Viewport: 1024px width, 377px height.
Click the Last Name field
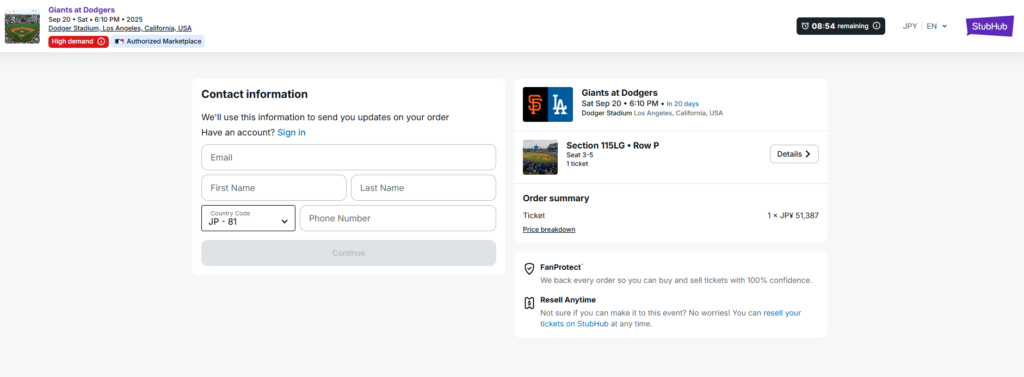(x=424, y=188)
